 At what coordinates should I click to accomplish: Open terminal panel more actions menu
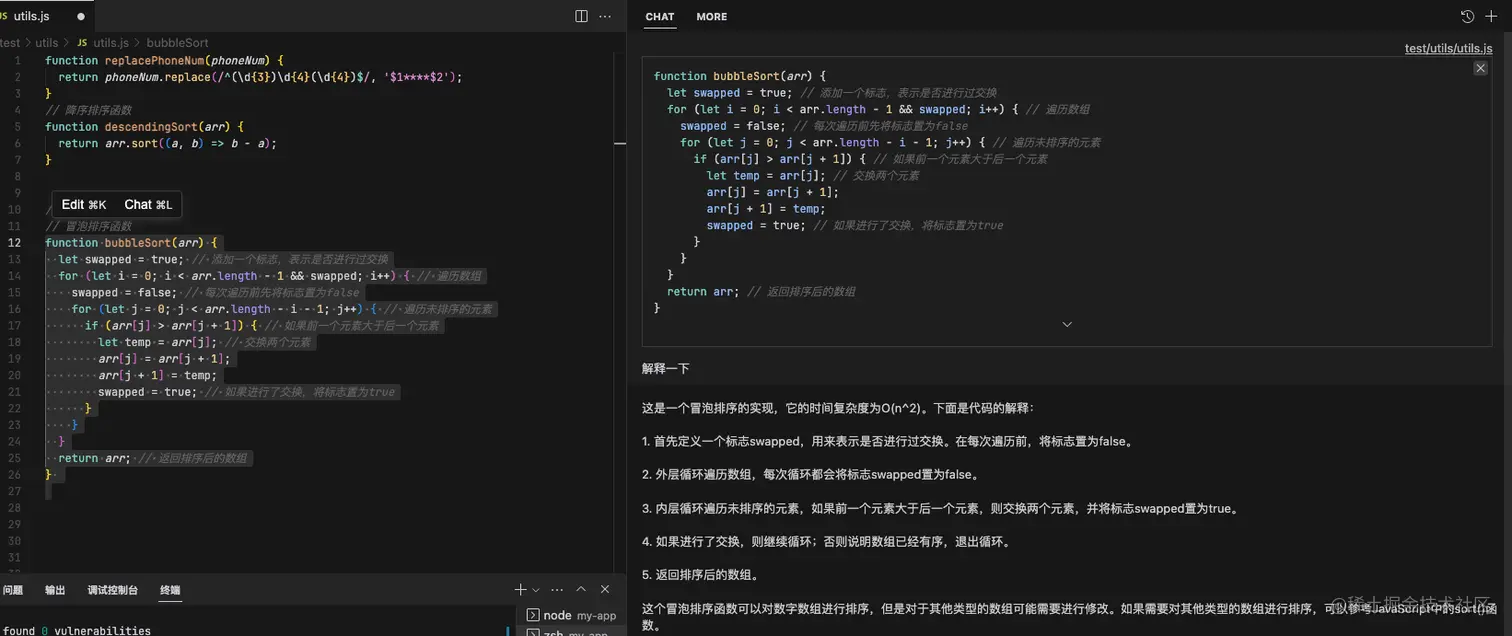(557, 590)
